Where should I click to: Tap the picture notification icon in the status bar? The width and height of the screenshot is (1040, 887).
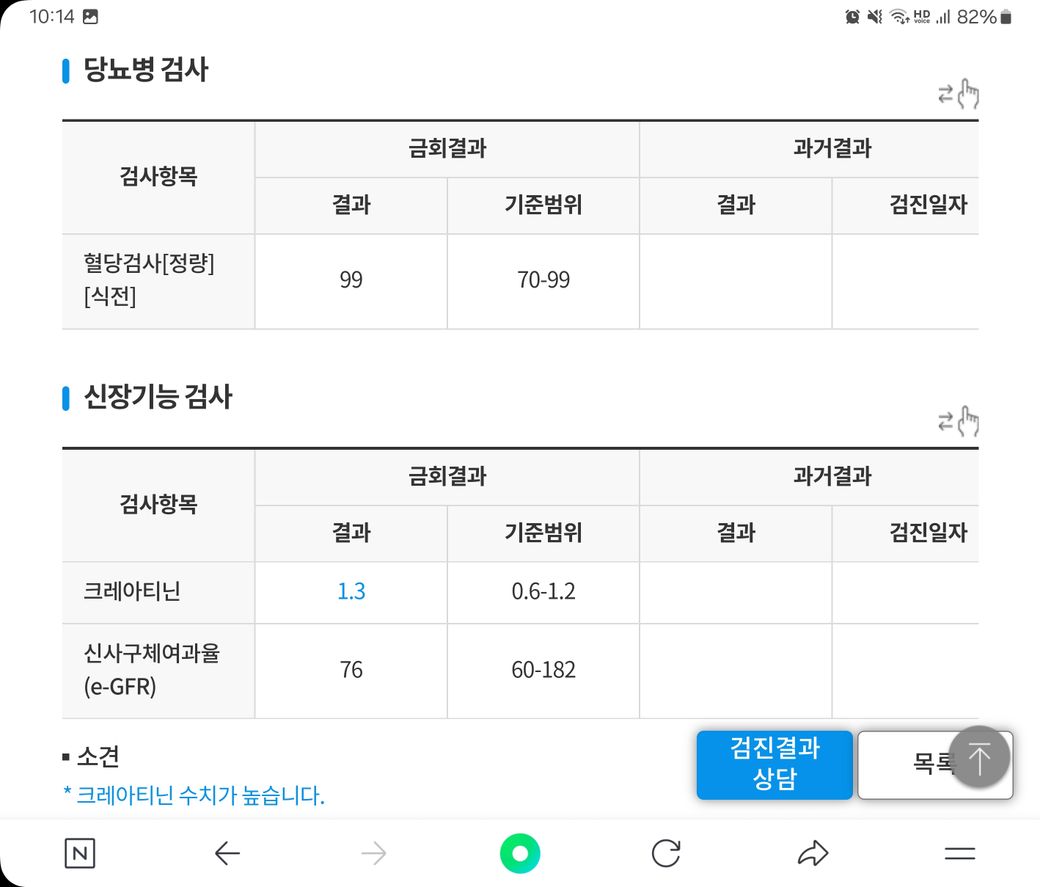[x=90, y=16]
